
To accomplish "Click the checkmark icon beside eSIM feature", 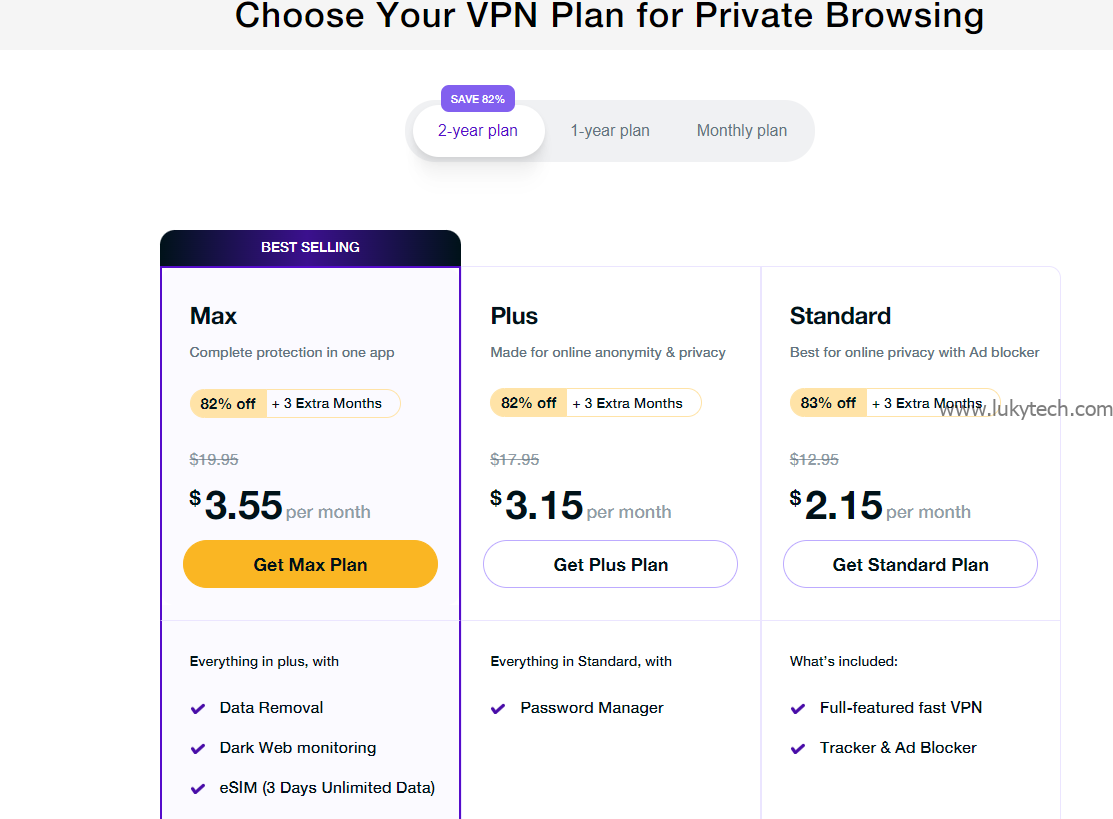I will click(198, 789).
